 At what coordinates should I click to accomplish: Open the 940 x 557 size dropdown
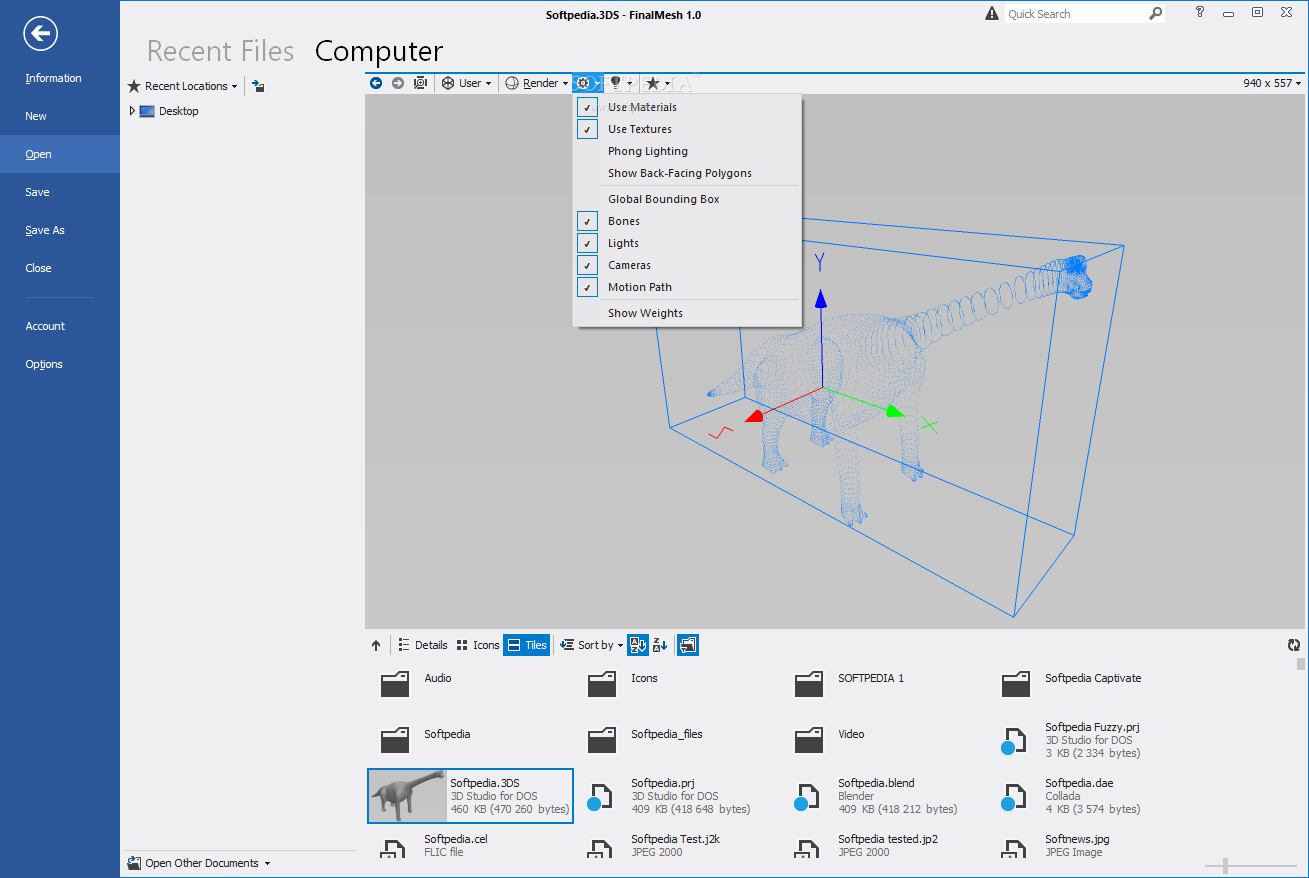[1273, 83]
